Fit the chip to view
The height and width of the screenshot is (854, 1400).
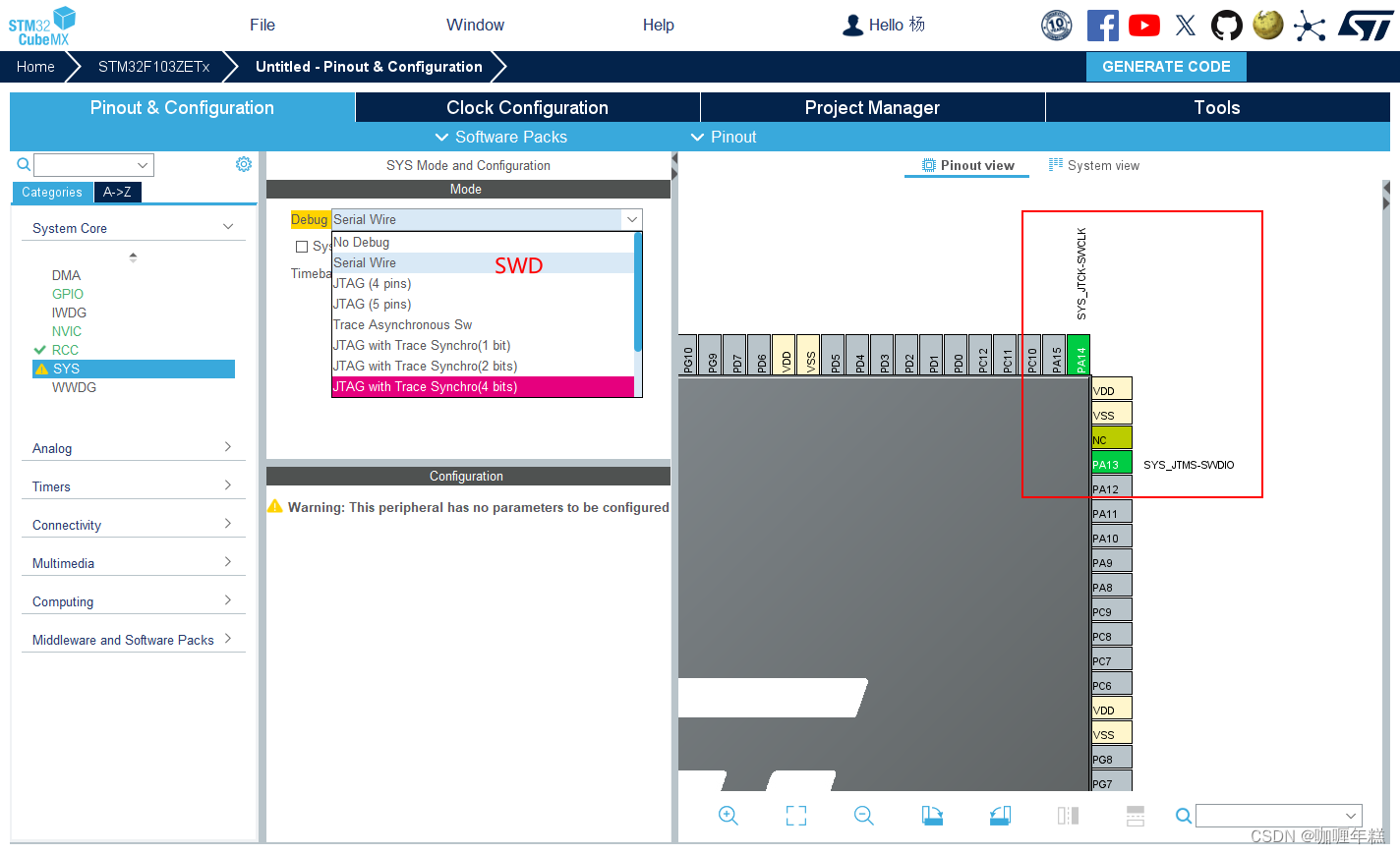coord(796,816)
